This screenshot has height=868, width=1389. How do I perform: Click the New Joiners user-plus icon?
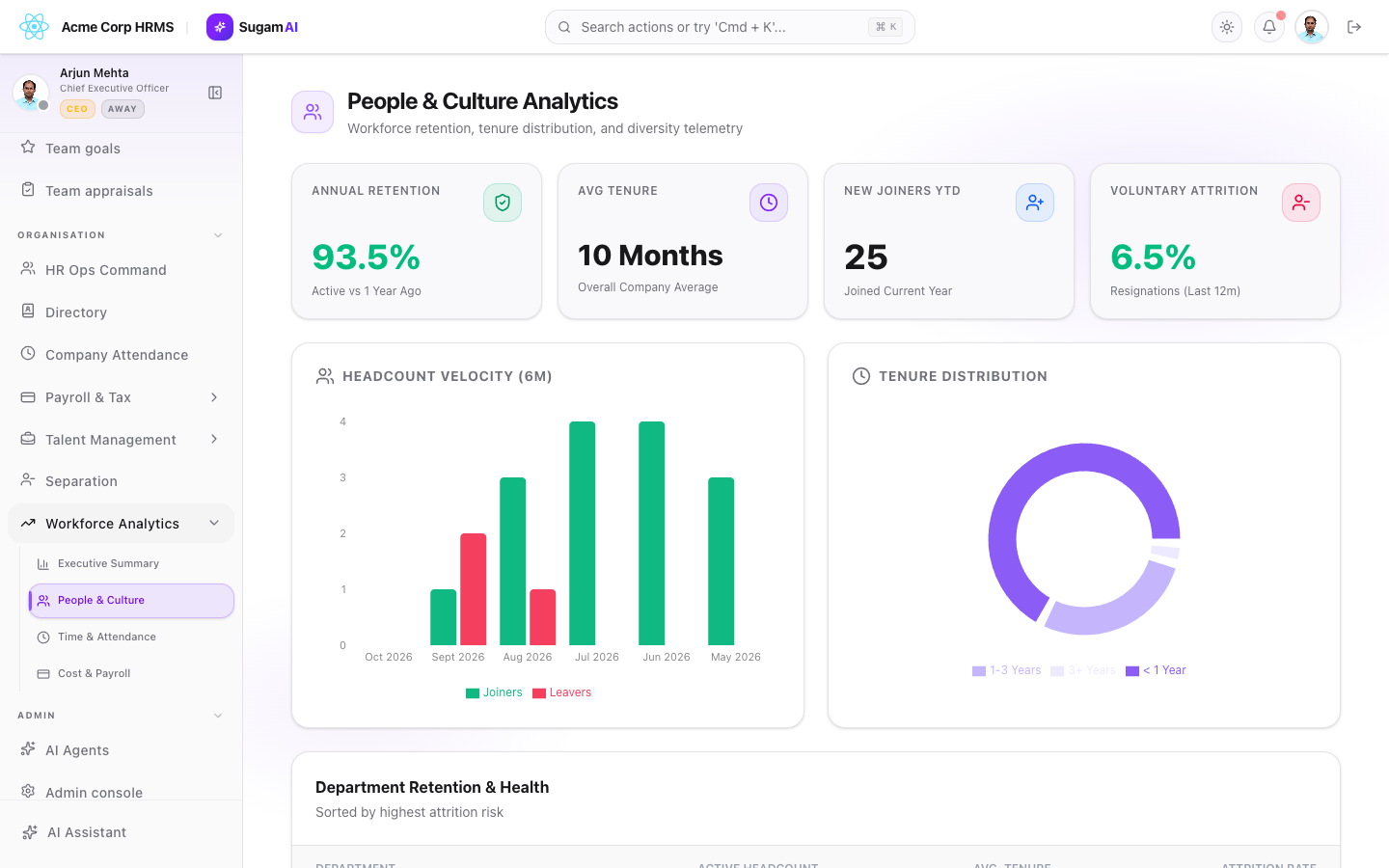(x=1035, y=203)
